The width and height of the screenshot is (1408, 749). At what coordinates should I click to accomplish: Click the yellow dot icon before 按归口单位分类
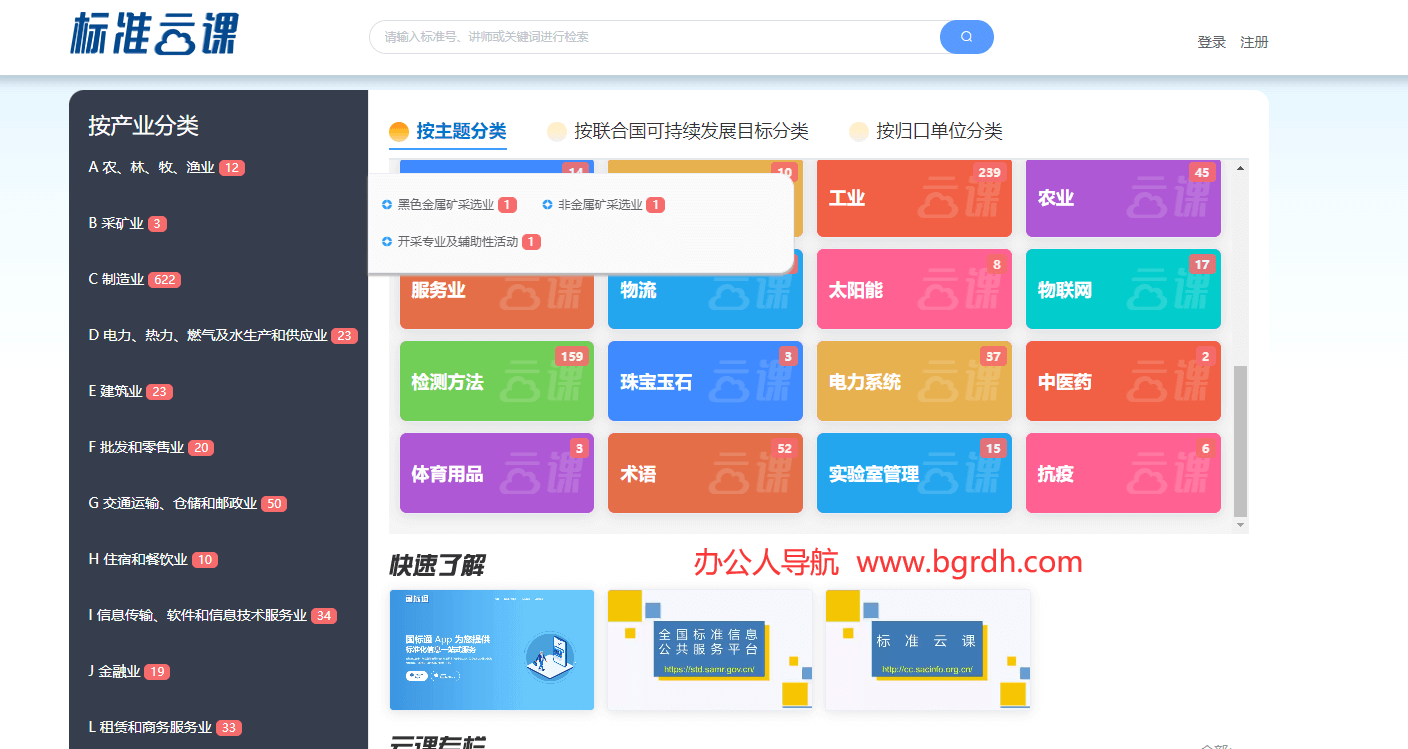pyautogui.click(x=859, y=131)
